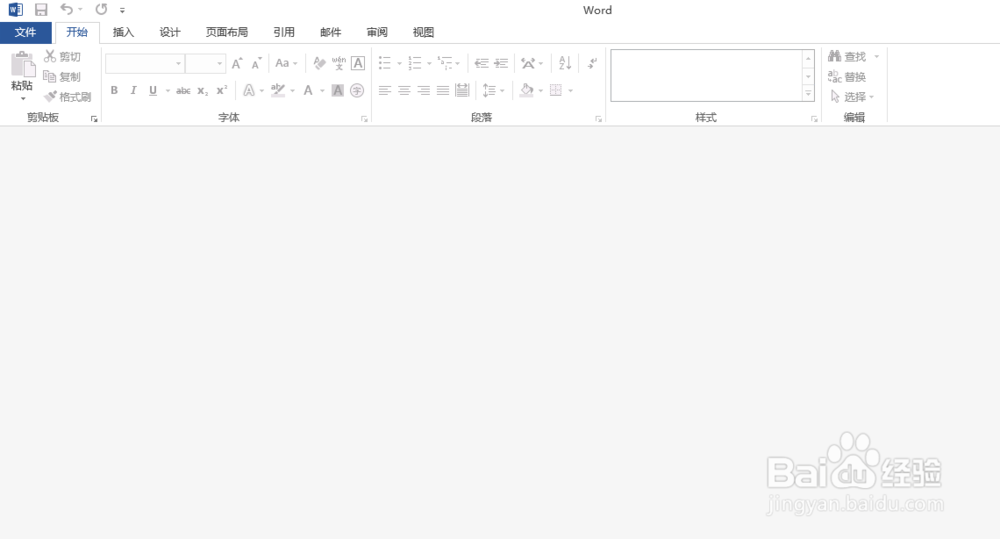This screenshot has height=539, width=1000.
Task: Open the 引用 (References) tab
Action: click(x=284, y=32)
